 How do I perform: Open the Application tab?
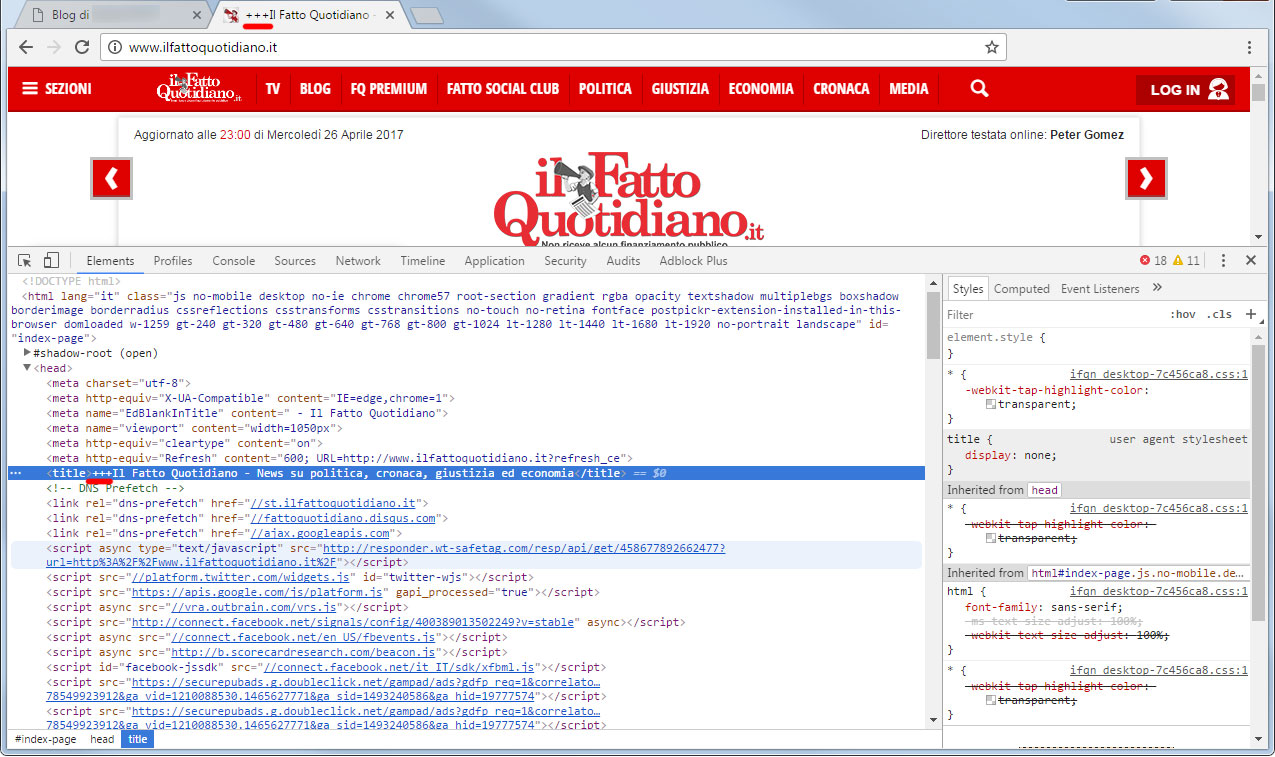coord(494,261)
